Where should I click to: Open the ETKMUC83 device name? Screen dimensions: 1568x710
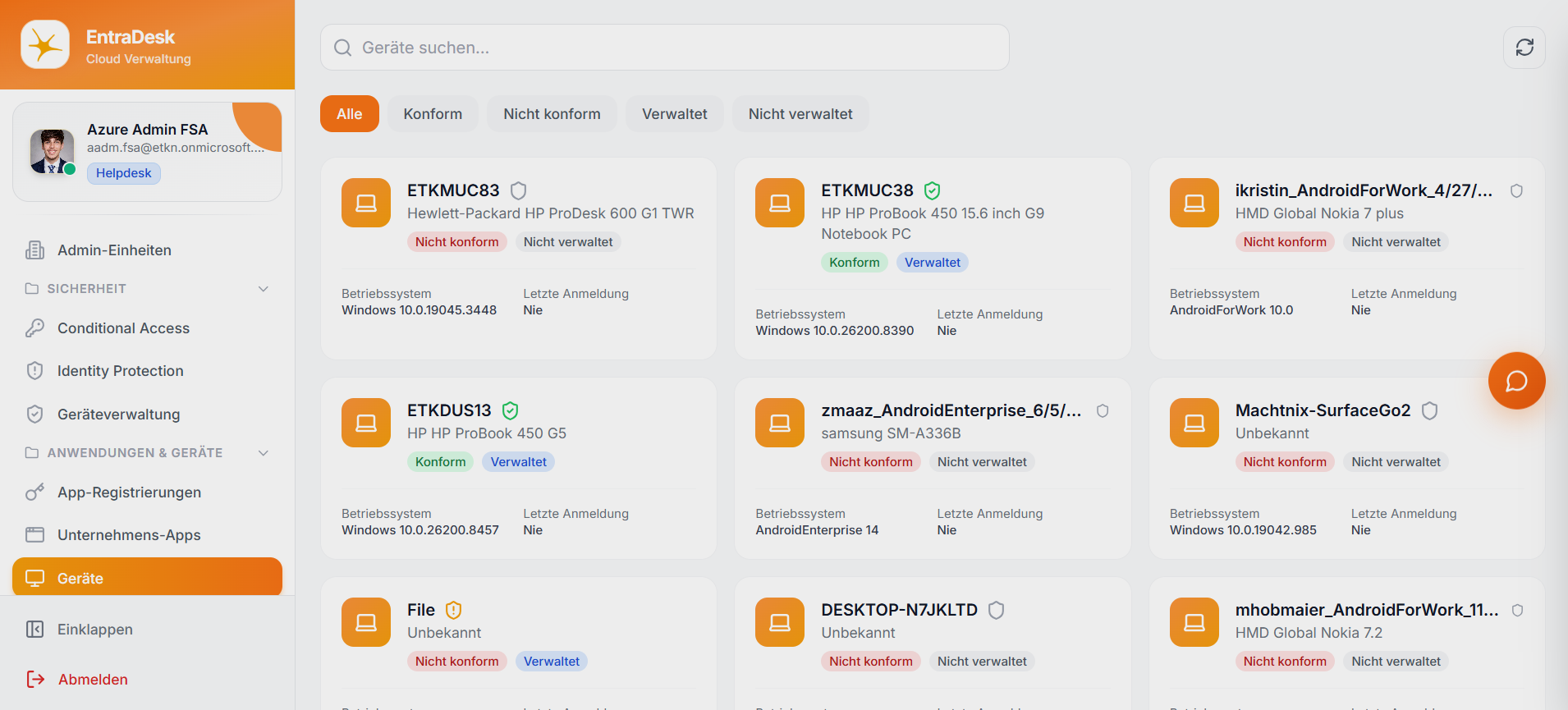[453, 190]
